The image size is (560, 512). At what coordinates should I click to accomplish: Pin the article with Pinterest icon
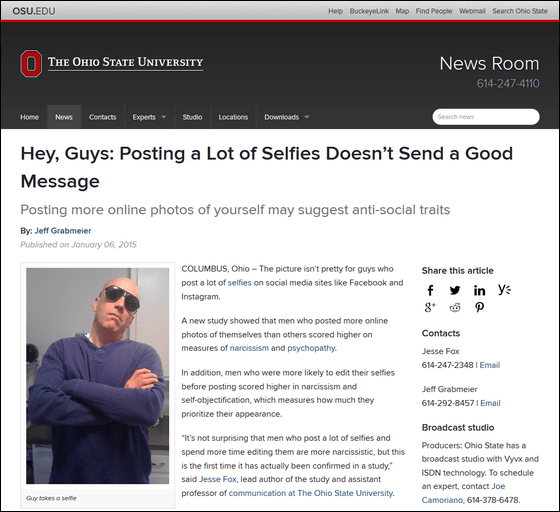pos(479,307)
